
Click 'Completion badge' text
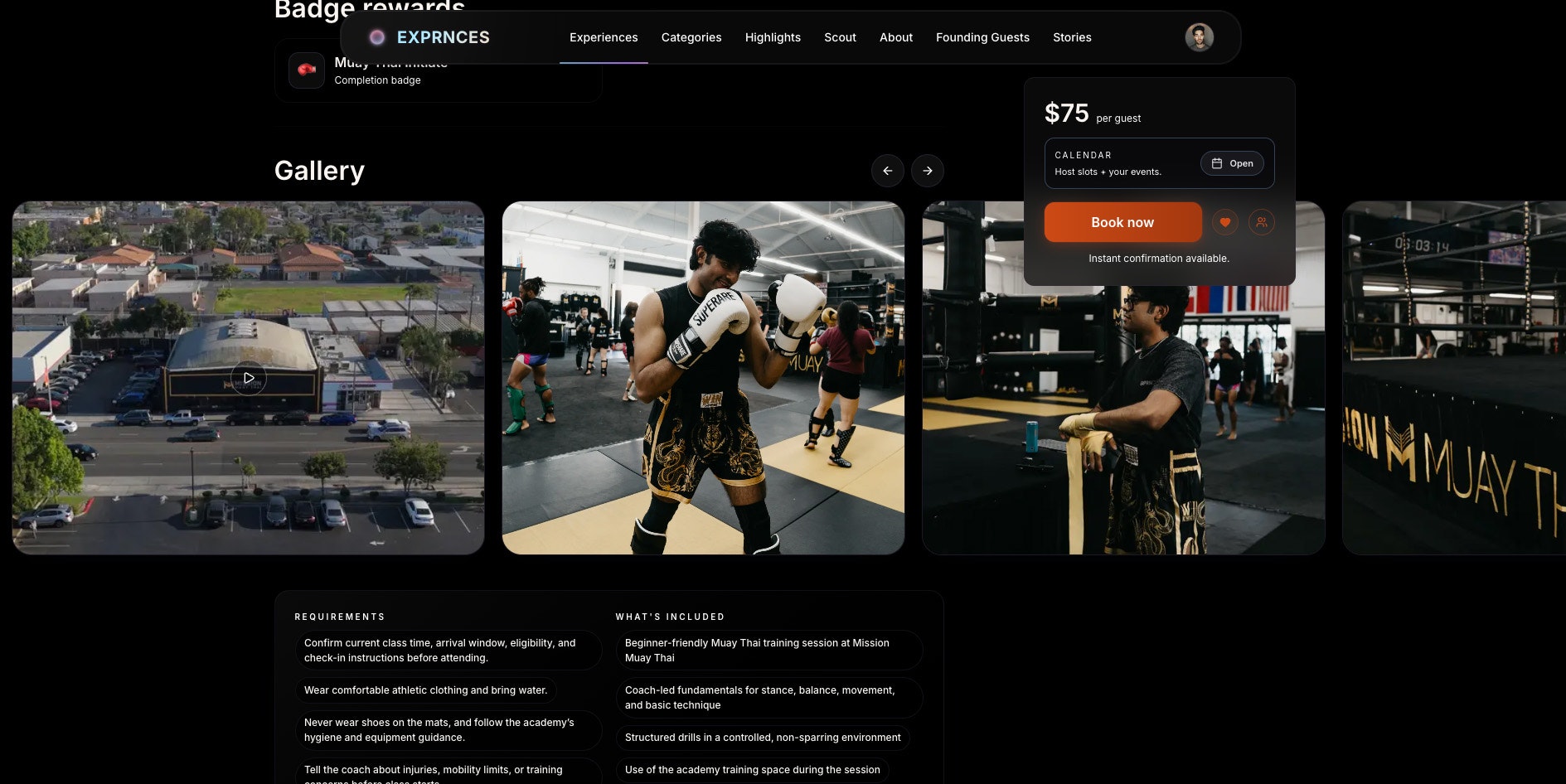[x=377, y=80]
